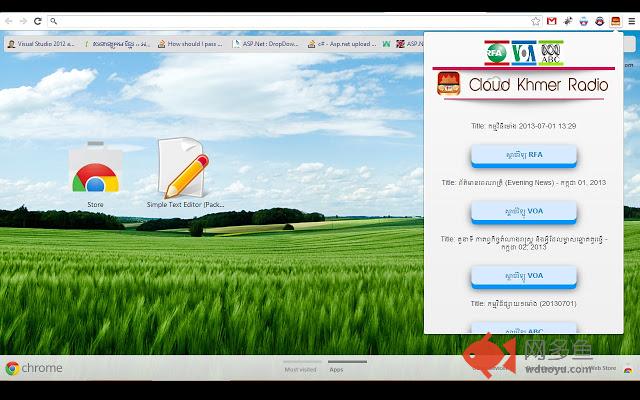The height and width of the screenshot is (400, 640).
Task: Click the browser forward arrow
Action: click(x=23, y=21)
